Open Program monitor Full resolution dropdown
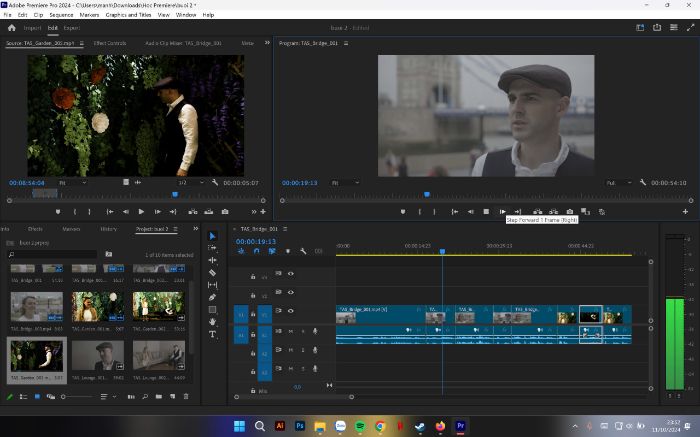The image size is (700, 437). click(618, 183)
